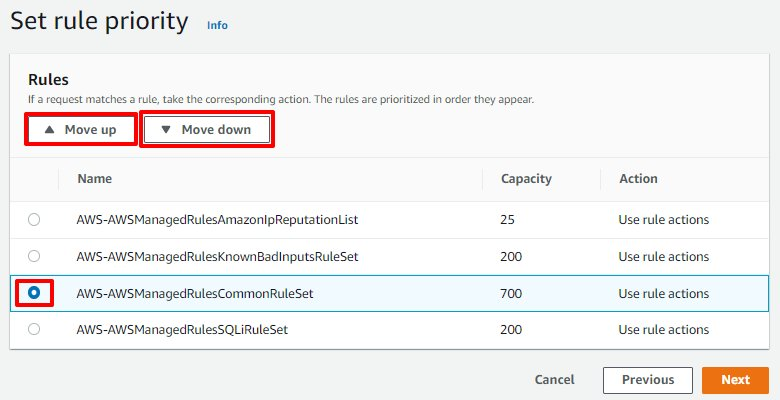This screenshot has height=400, width=780.
Task: Cancel the rule priority setup
Action: click(x=554, y=380)
